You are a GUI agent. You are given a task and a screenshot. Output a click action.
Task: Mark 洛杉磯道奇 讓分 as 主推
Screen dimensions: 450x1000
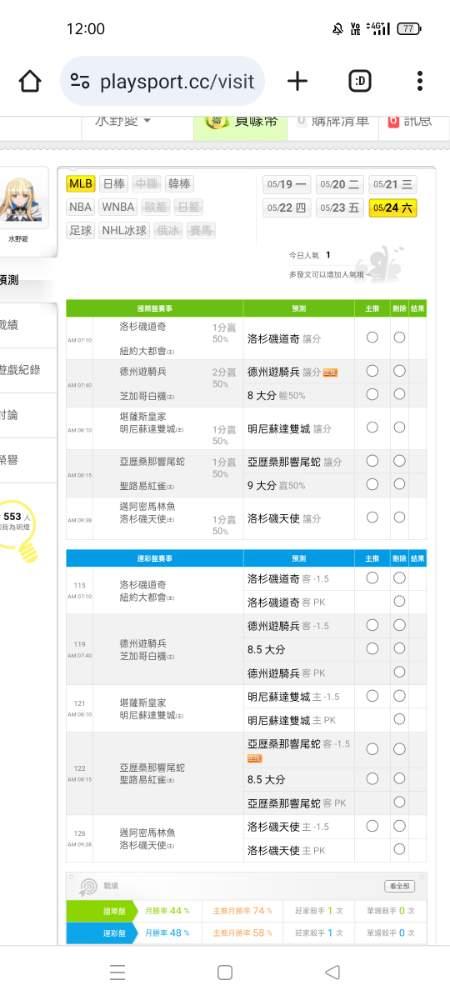click(372, 337)
